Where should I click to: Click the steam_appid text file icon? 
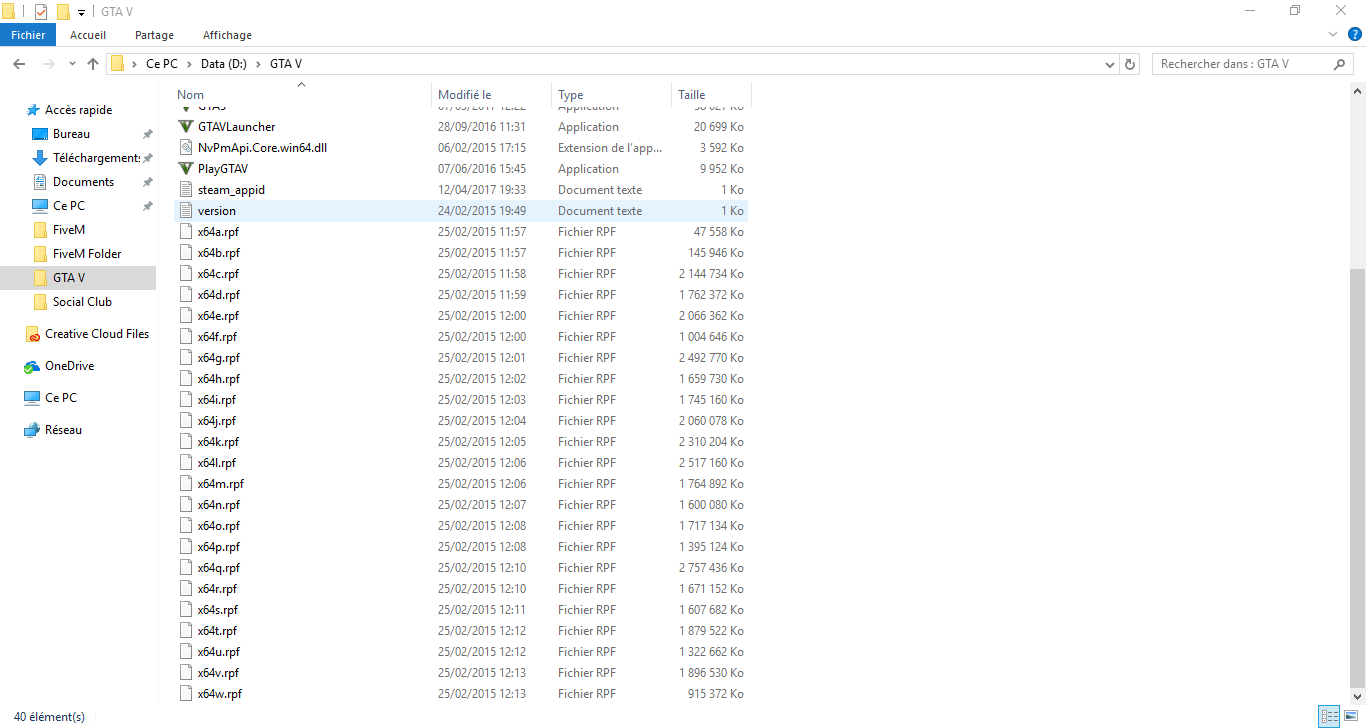[x=186, y=190]
